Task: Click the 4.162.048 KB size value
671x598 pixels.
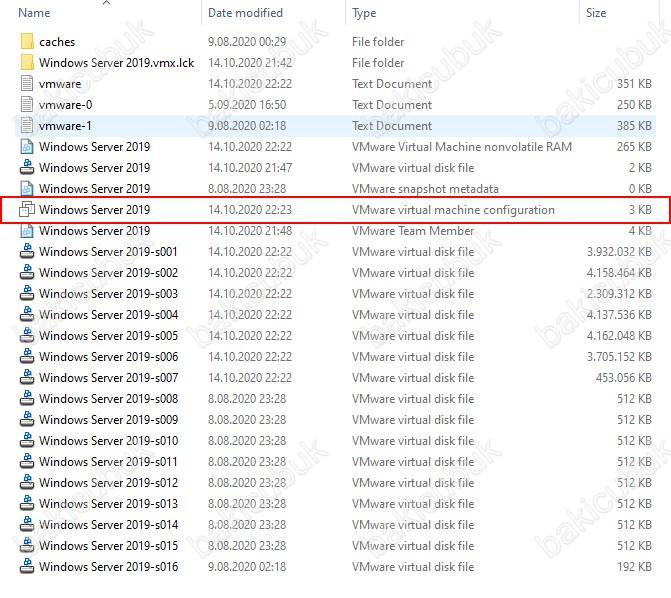Action: pos(619,336)
